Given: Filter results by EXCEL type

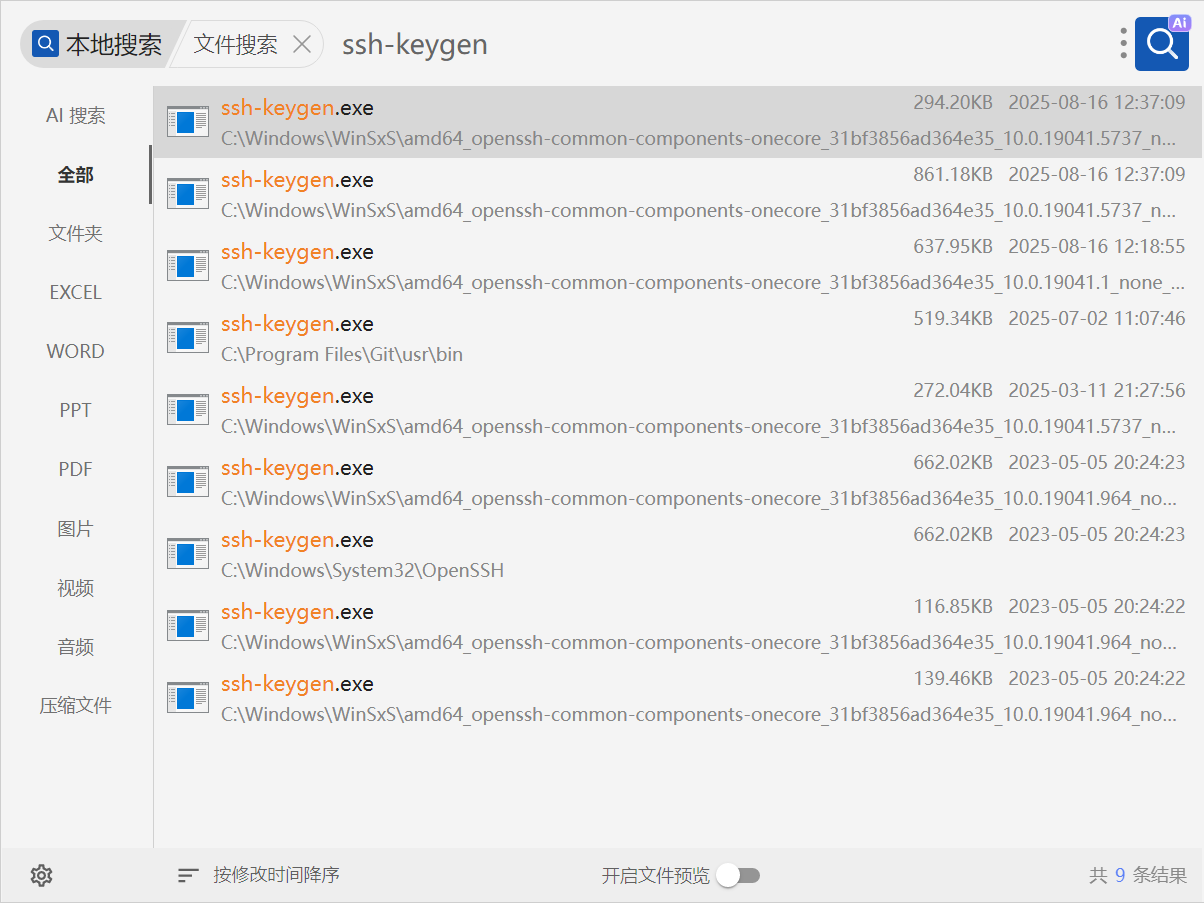Looking at the screenshot, I should 76,293.
